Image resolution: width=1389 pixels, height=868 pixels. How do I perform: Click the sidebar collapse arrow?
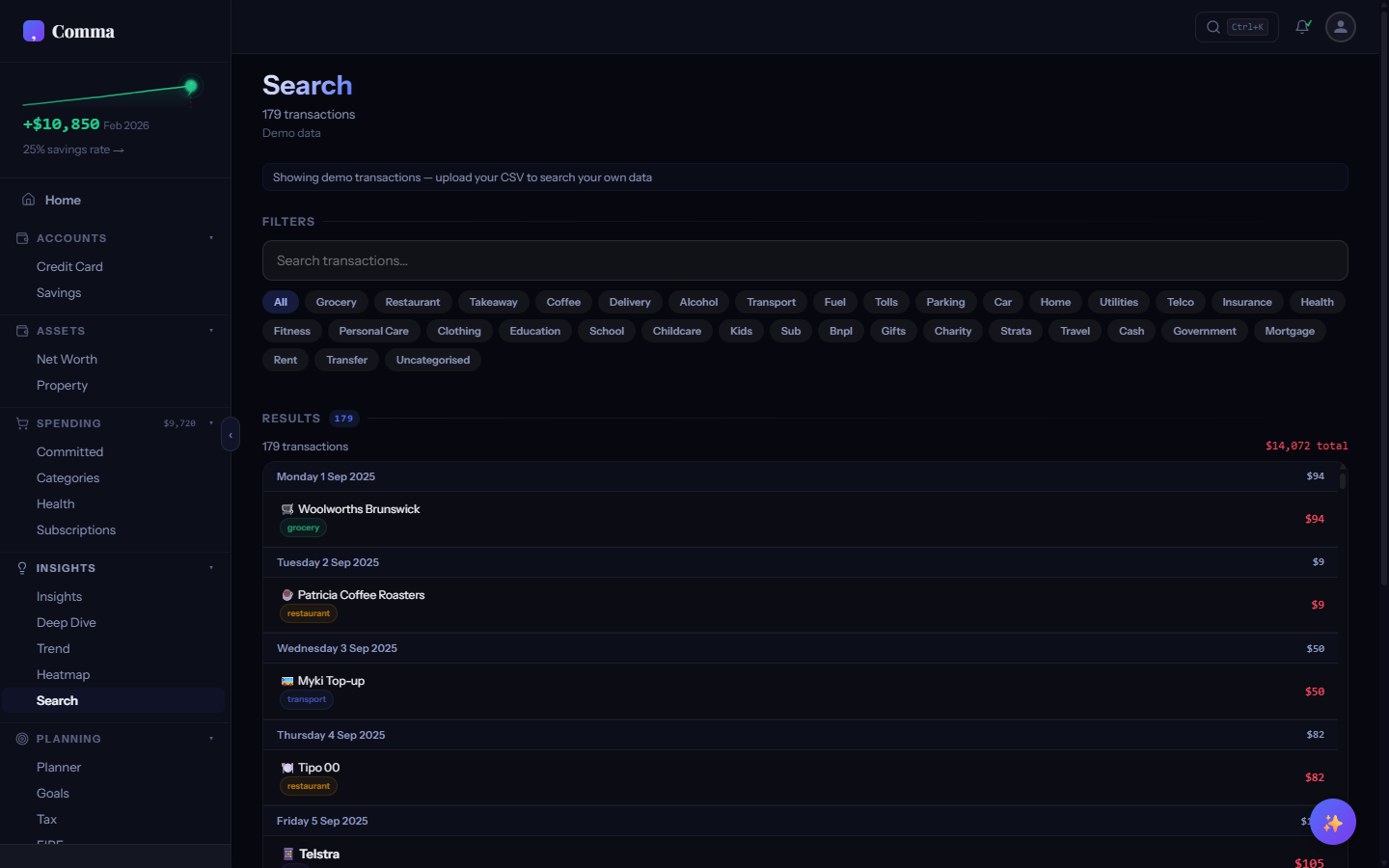[231, 434]
